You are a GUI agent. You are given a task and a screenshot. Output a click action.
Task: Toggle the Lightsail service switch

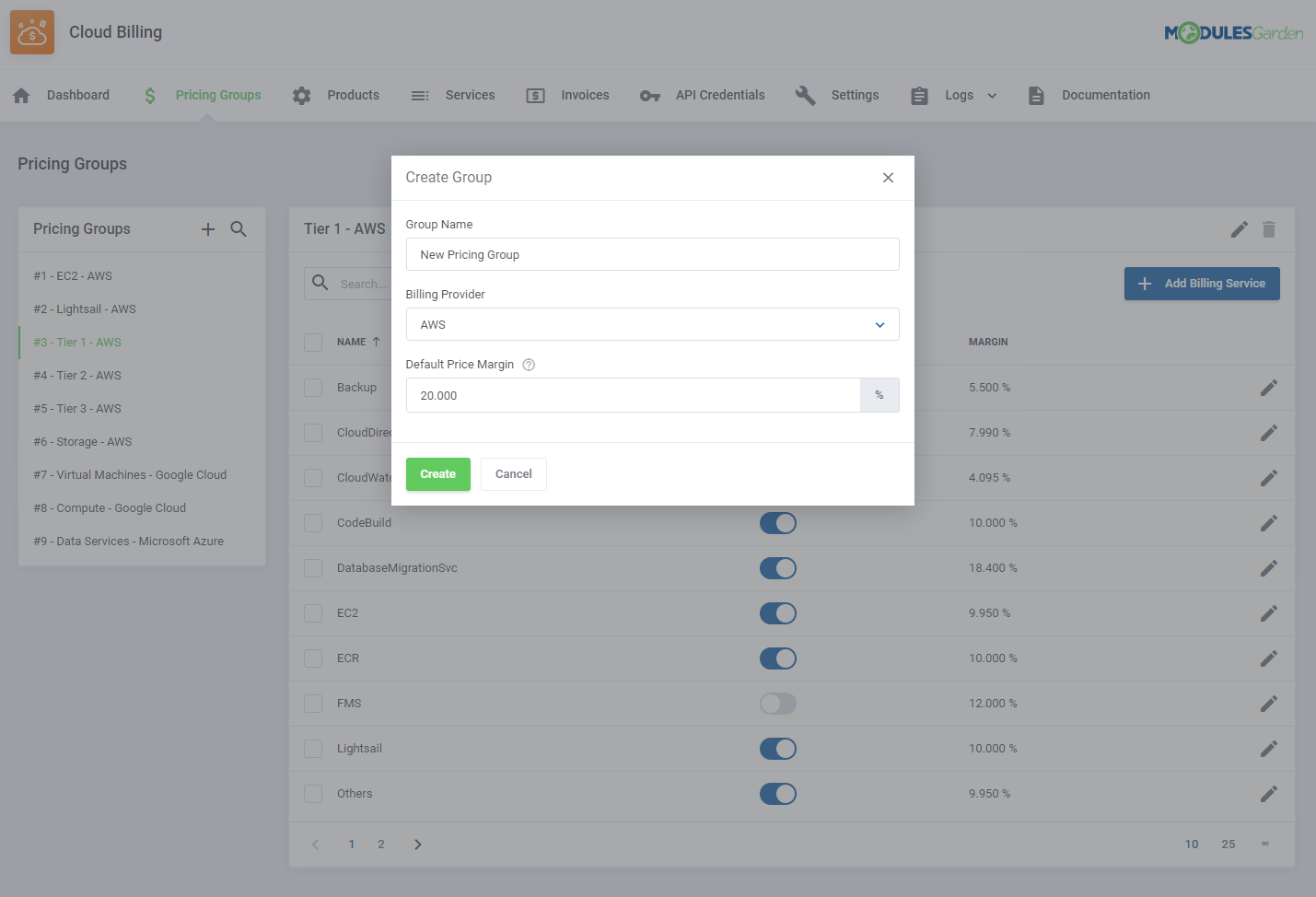pyautogui.click(x=778, y=749)
